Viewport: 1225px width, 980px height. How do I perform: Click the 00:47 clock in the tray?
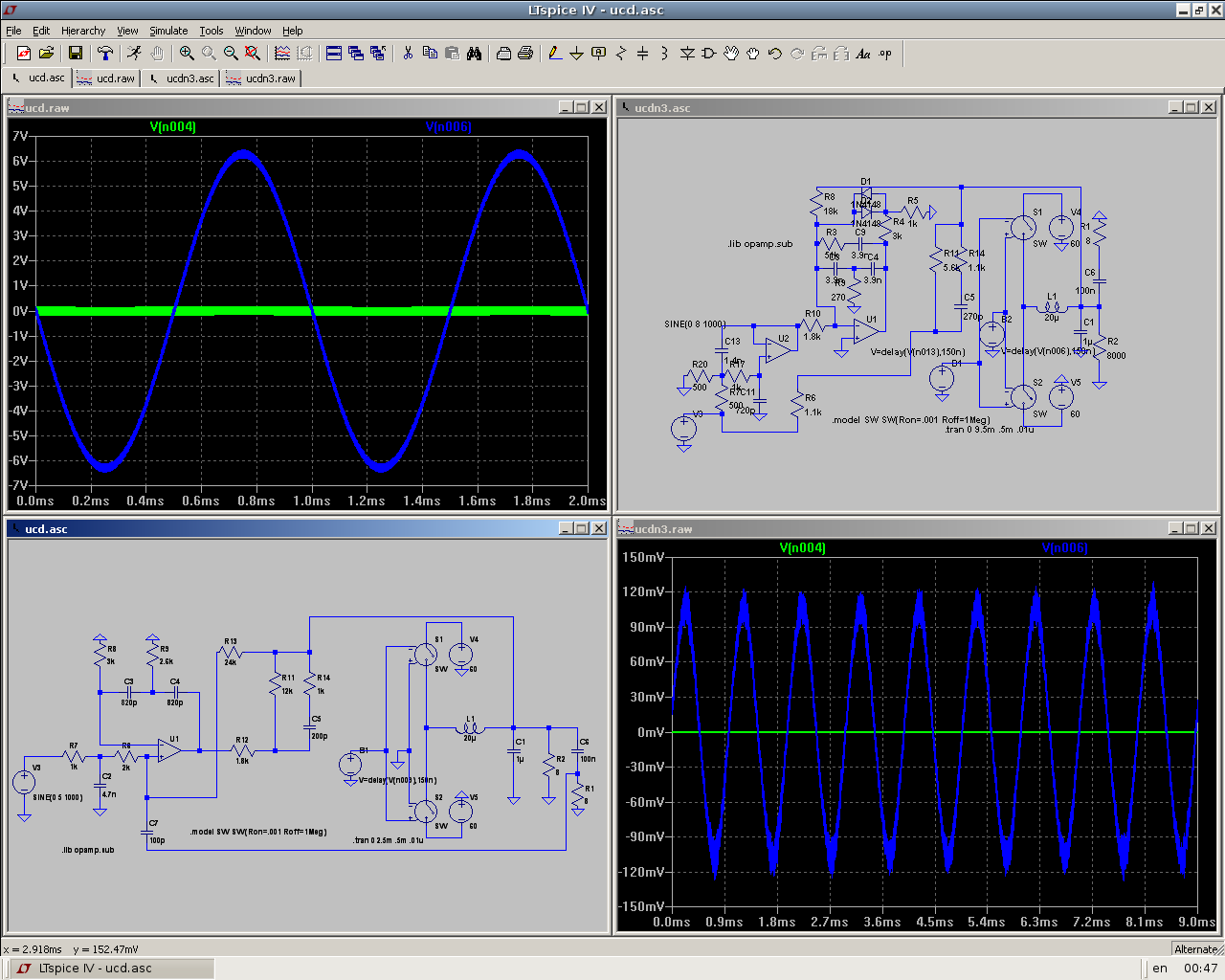pos(1200,969)
